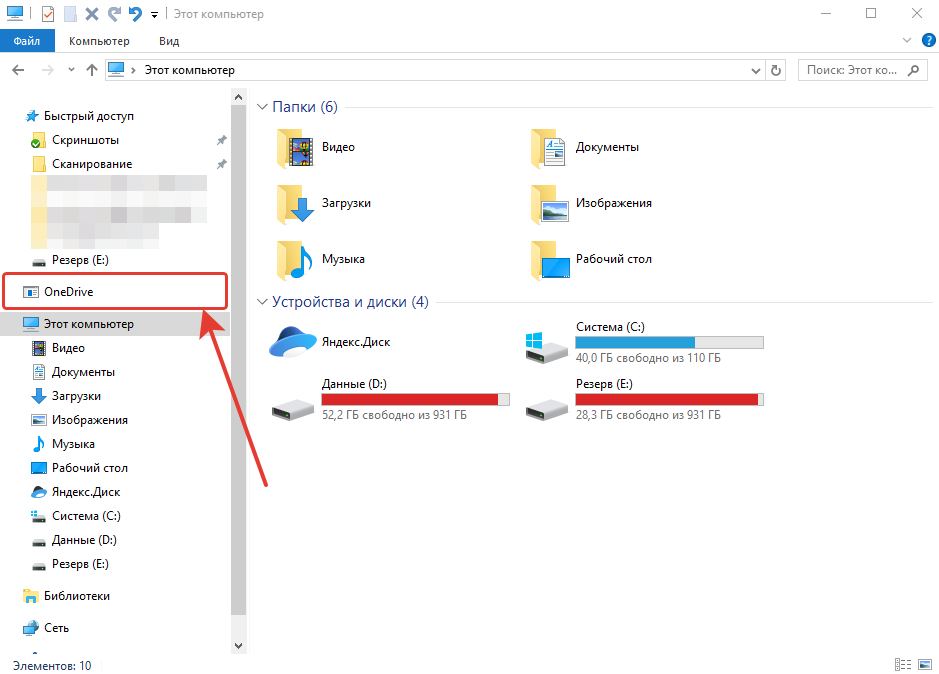Switch to the Вид ribbon tab
Image resolution: width=939 pixels, height=674 pixels.
coord(169,41)
